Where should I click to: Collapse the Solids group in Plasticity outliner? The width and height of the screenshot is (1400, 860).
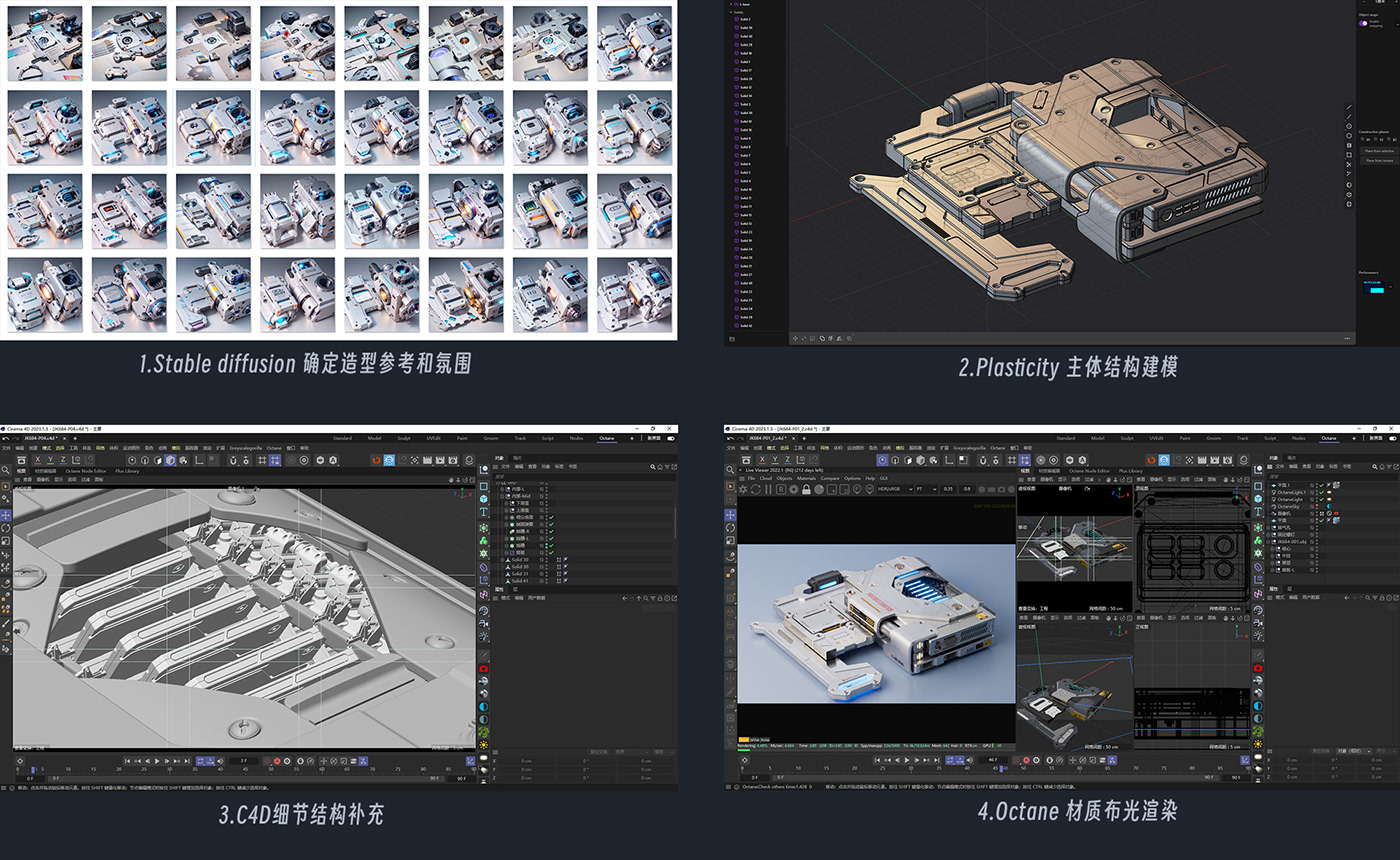732,12
